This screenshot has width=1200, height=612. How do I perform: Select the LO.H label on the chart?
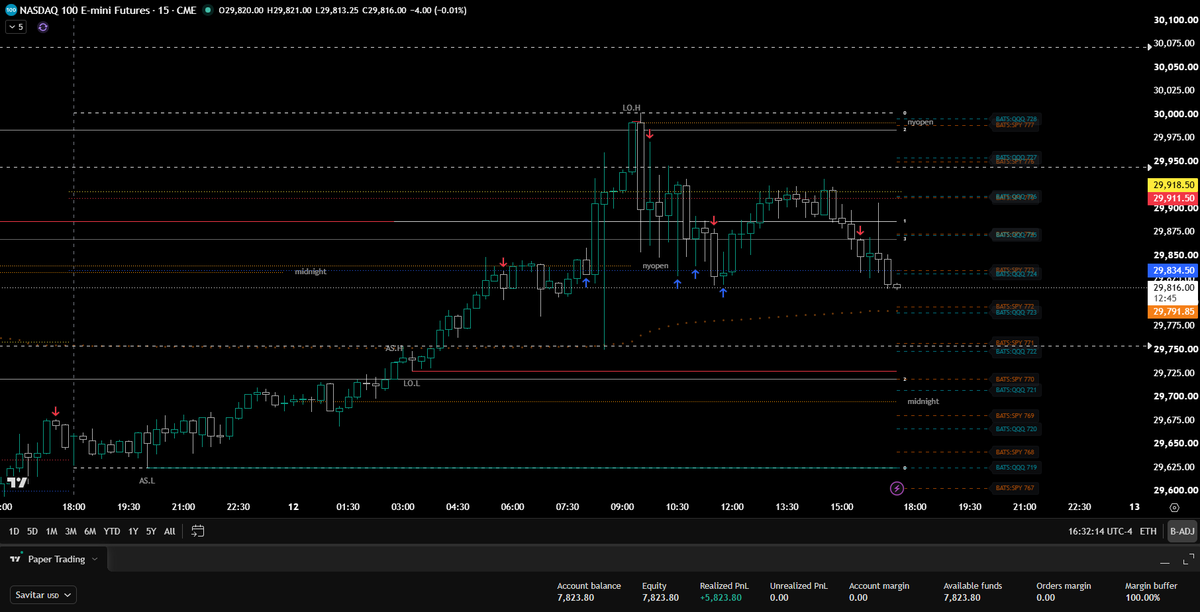(x=631, y=108)
